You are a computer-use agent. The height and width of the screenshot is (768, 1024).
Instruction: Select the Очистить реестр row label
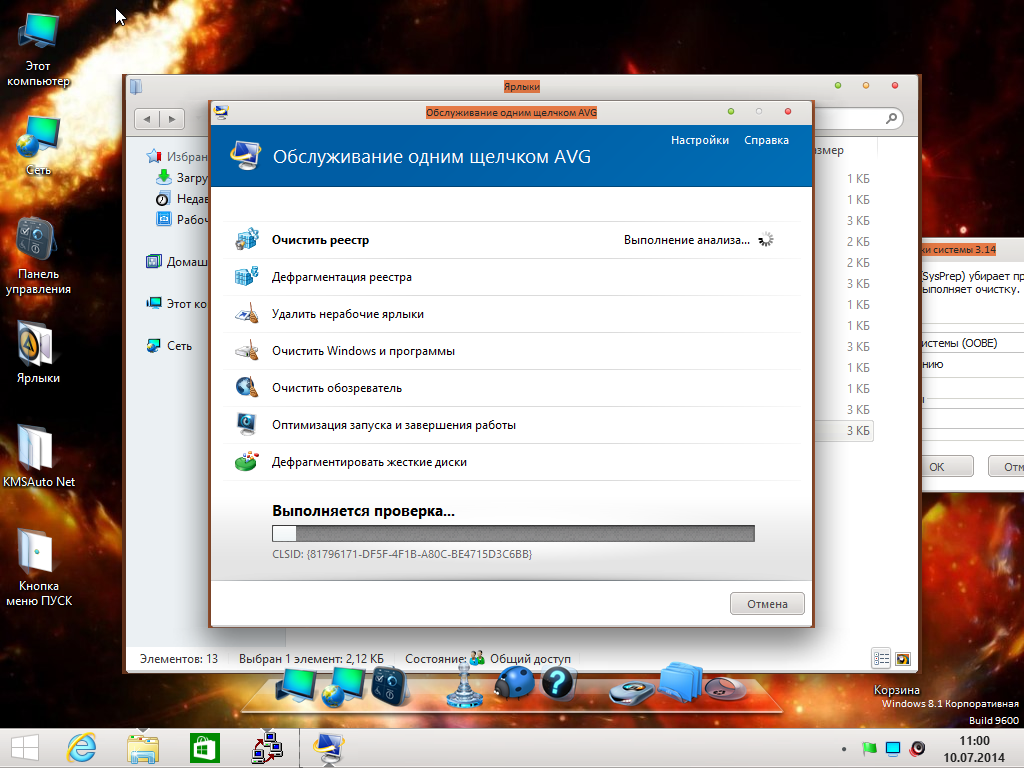320,240
